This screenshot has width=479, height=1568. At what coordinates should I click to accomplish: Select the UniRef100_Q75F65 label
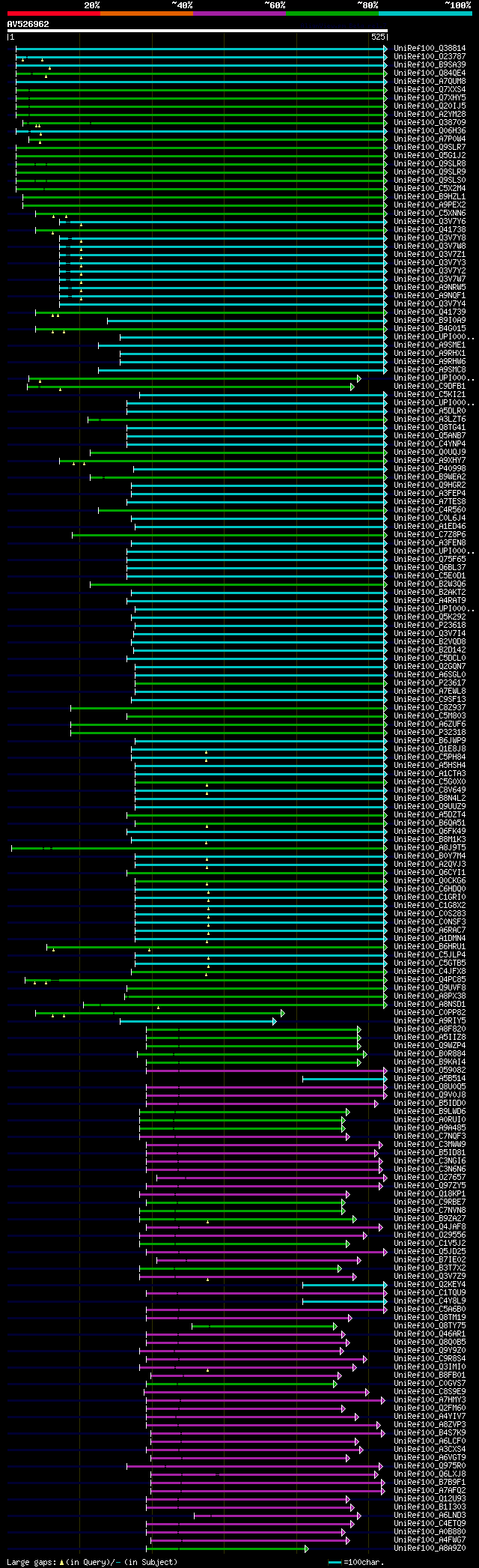pos(430,560)
